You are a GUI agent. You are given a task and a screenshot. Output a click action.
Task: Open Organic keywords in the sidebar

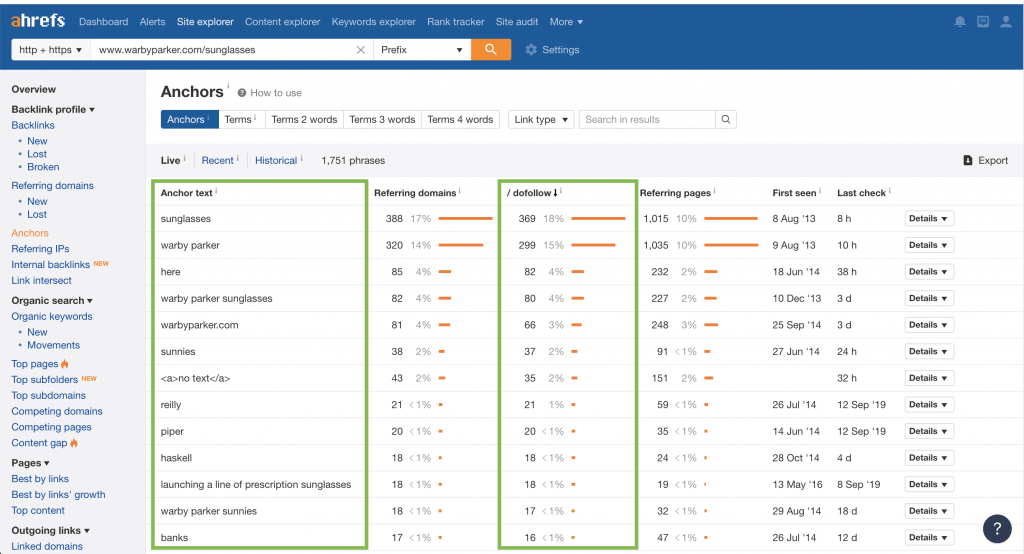[52, 316]
